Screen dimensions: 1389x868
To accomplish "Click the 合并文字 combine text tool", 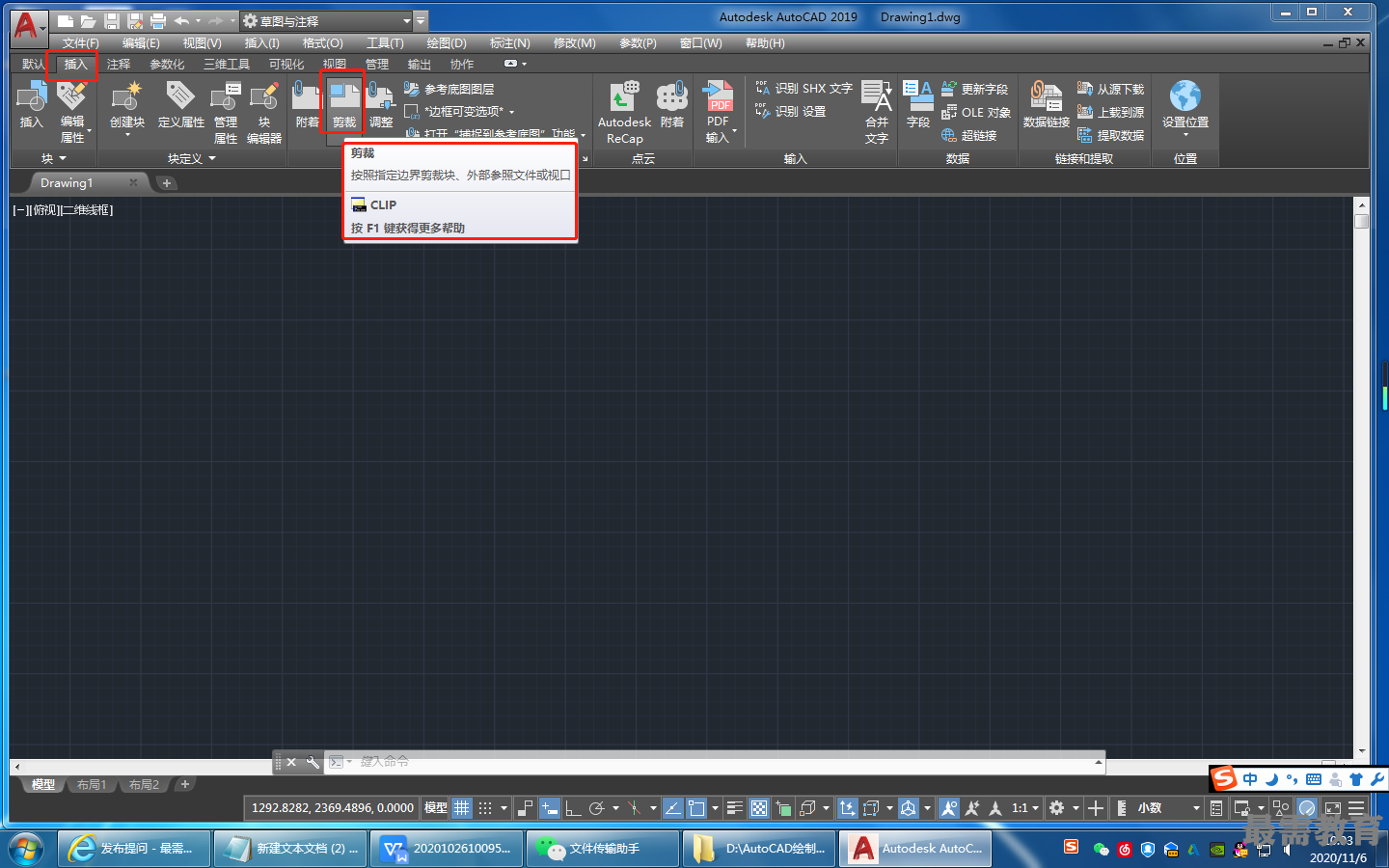I will pos(877,113).
